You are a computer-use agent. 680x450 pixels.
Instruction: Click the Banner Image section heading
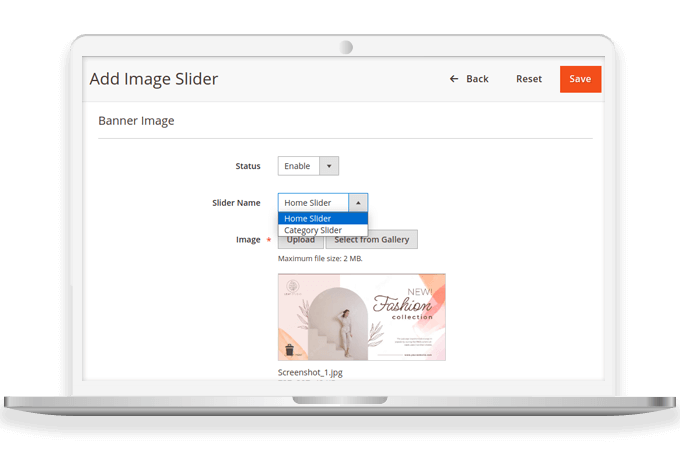[x=136, y=121]
